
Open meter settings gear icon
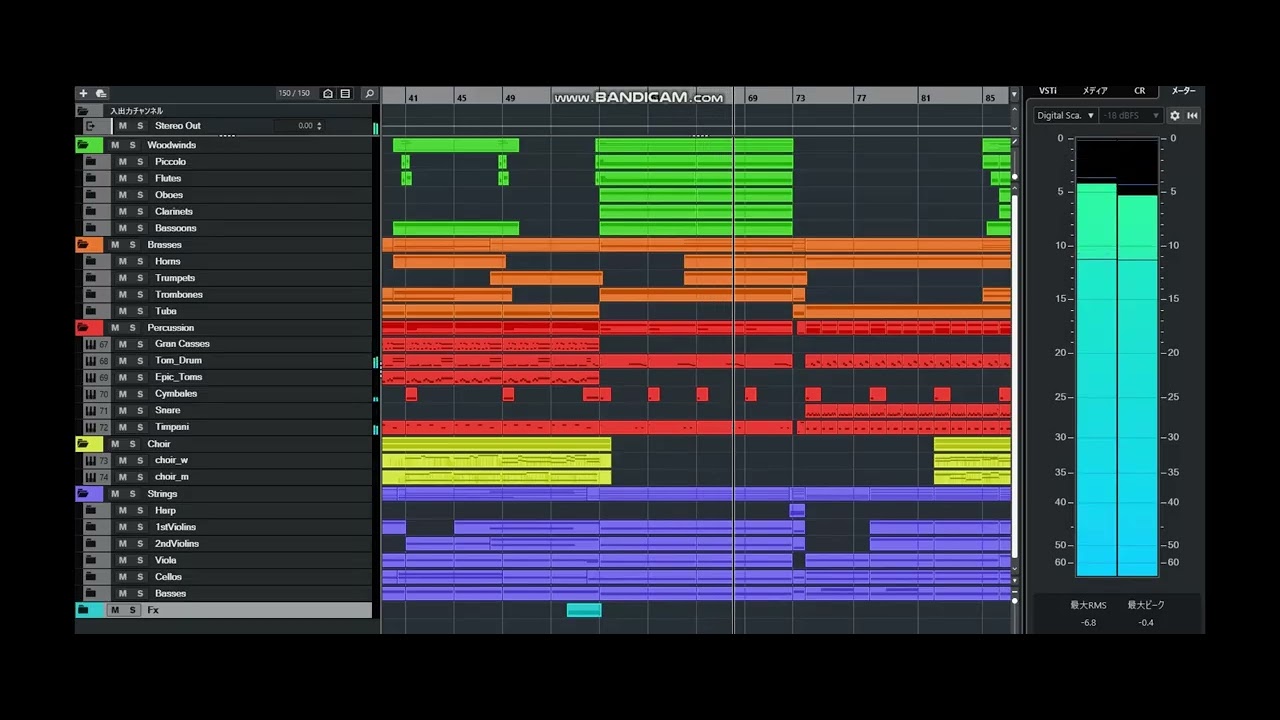click(x=1175, y=115)
